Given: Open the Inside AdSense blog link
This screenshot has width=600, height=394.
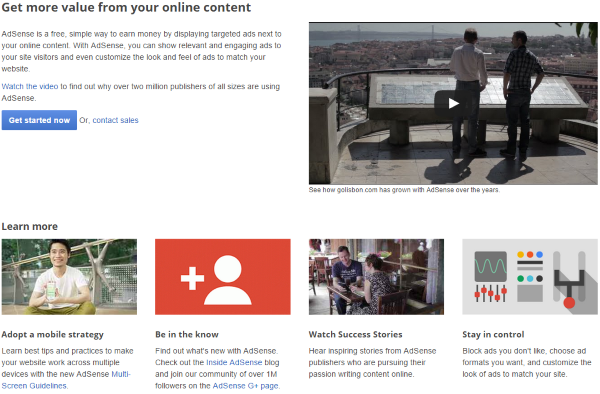Looking at the screenshot, I should (x=234, y=362).
